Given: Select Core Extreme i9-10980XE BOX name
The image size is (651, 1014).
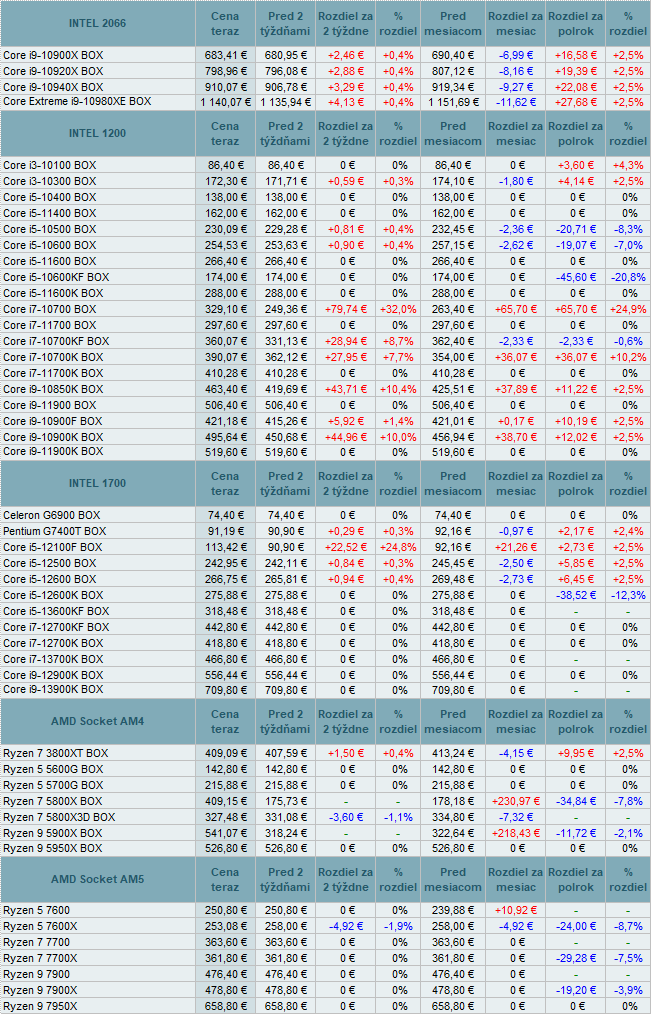Looking at the screenshot, I should point(77,102).
